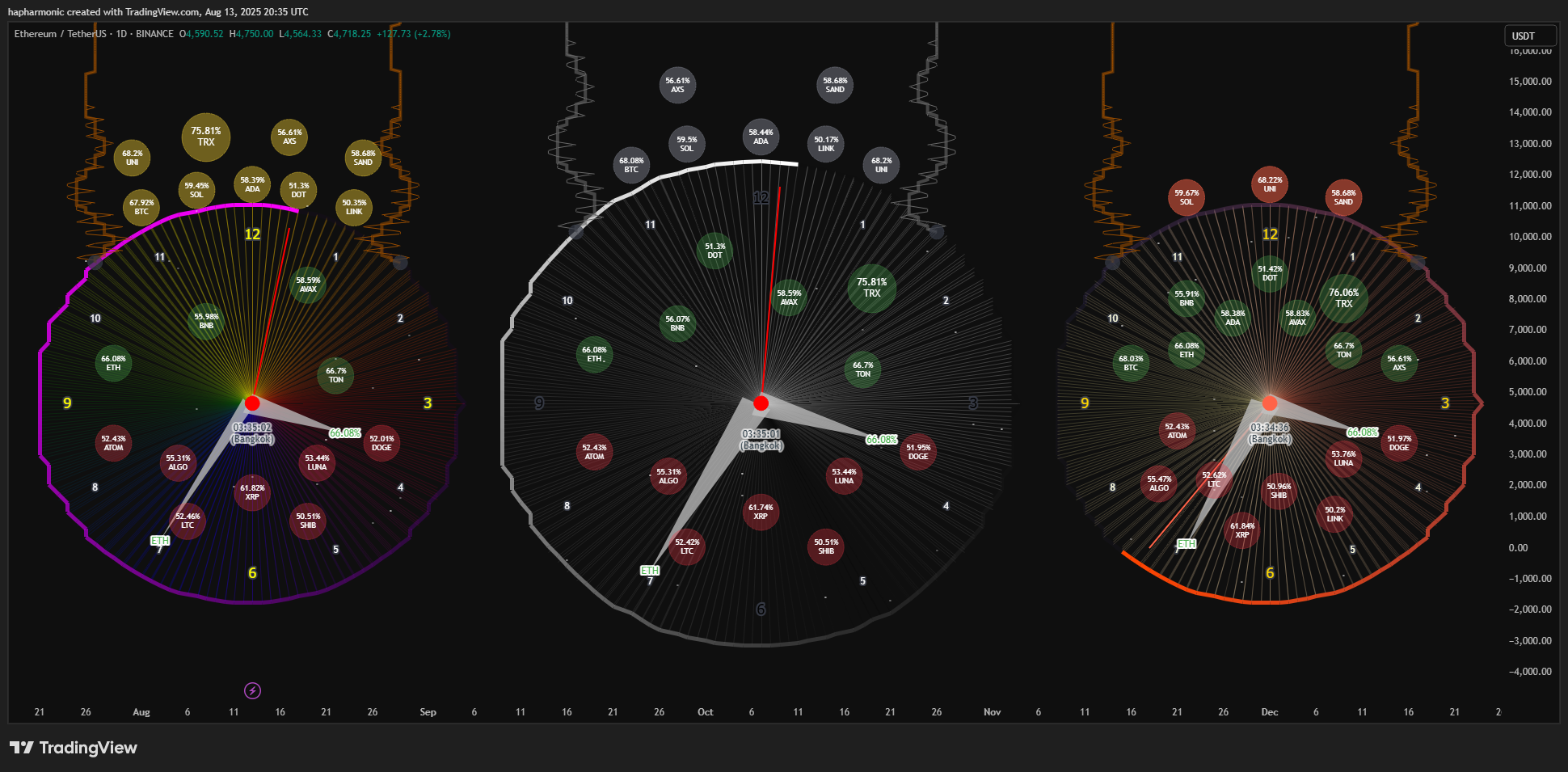Select the 59.67% SOL red bubble
This screenshot has width=1568, height=772.
click(x=1187, y=197)
